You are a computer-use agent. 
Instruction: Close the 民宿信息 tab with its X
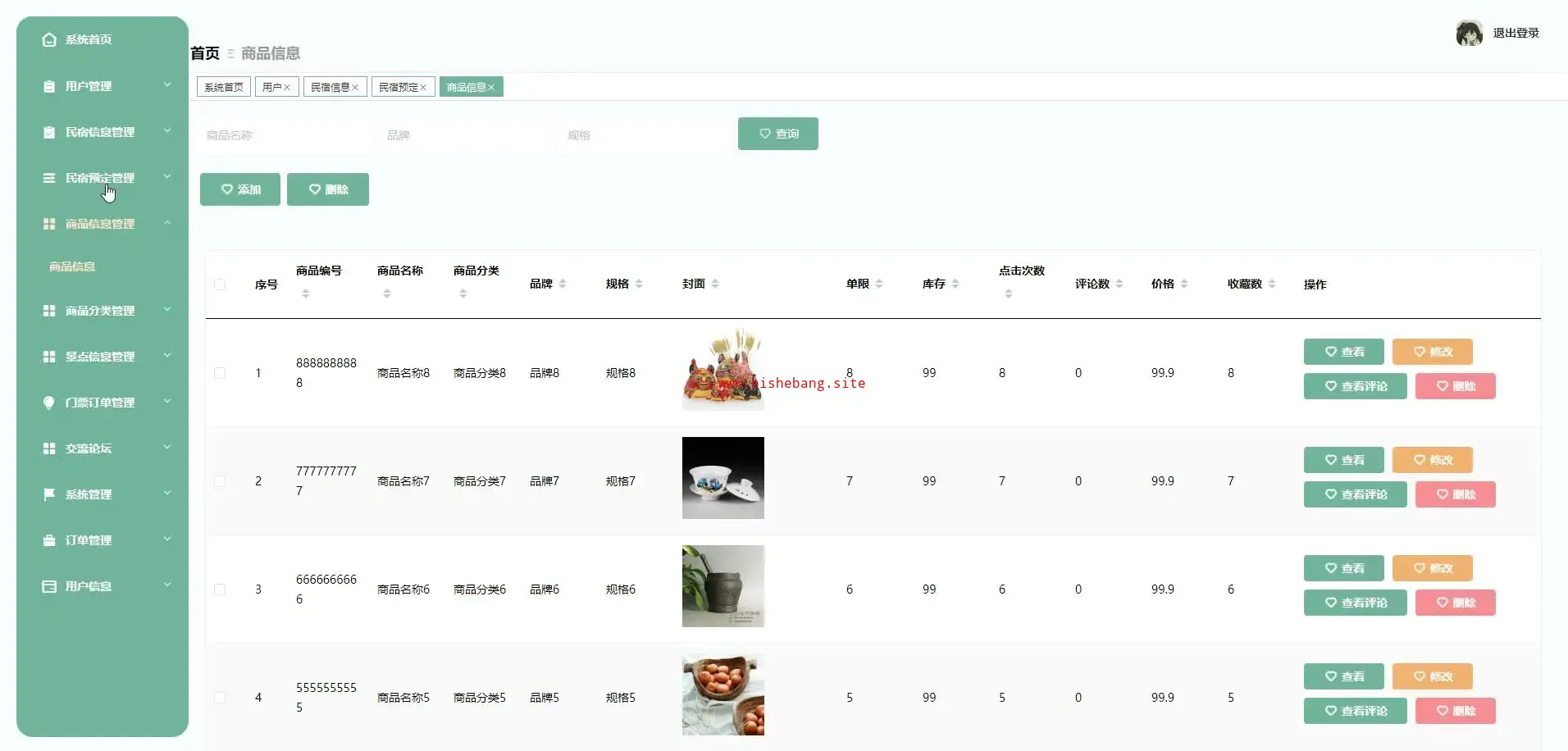point(355,88)
